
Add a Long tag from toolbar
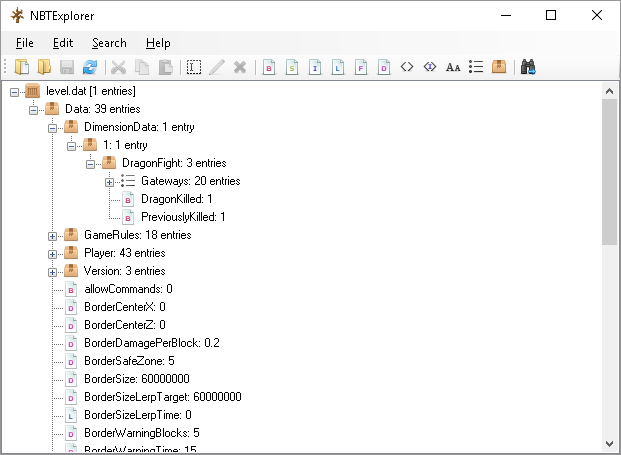pos(338,67)
